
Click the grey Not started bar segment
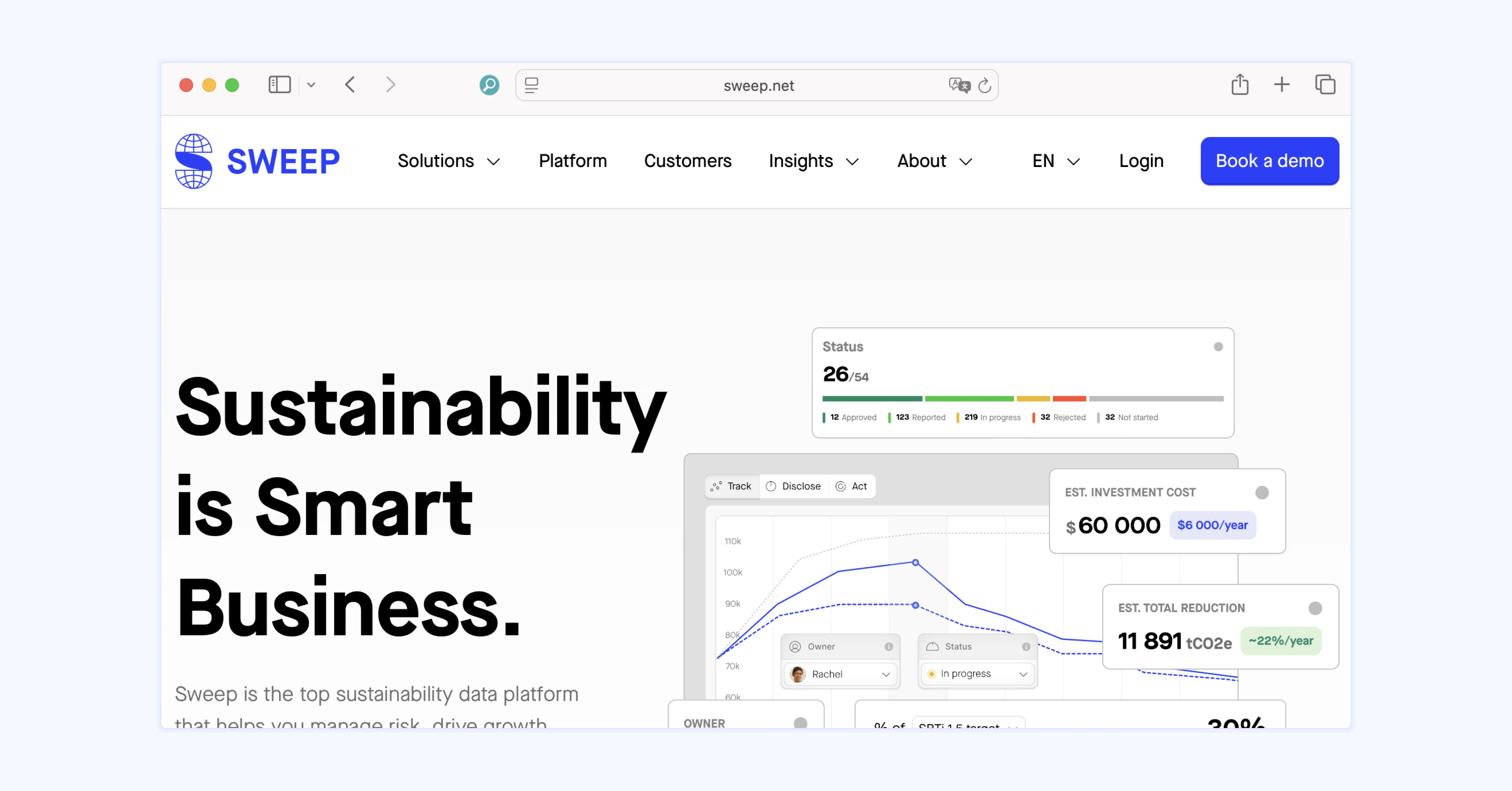tap(1156, 398)
